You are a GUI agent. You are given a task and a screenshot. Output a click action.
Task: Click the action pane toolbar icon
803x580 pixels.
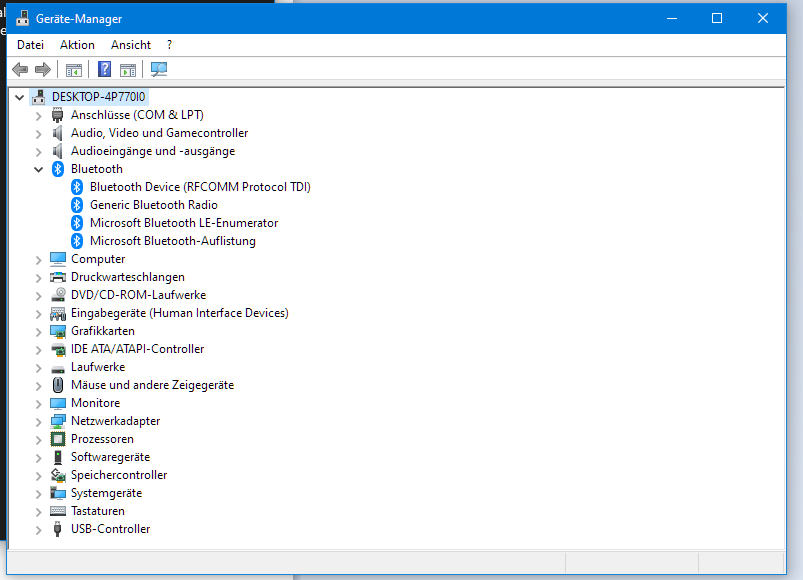(x=128, y=70)
